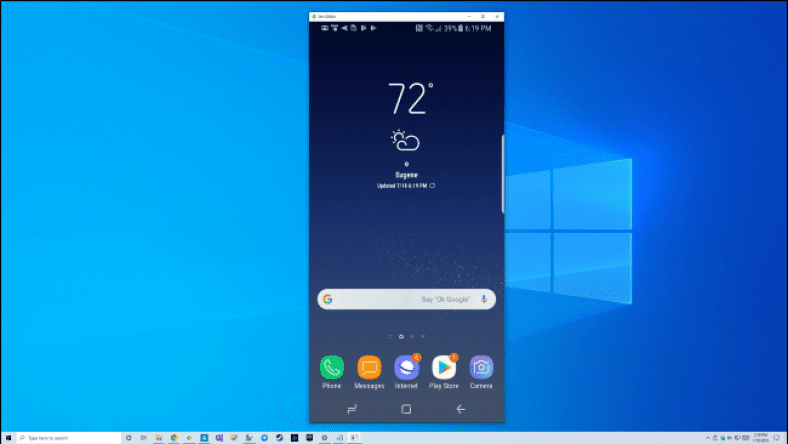Open Cortana from the taskbar
Image resolution: width=788 pixels, height=444 pixels.
click(x=129, y=438)
